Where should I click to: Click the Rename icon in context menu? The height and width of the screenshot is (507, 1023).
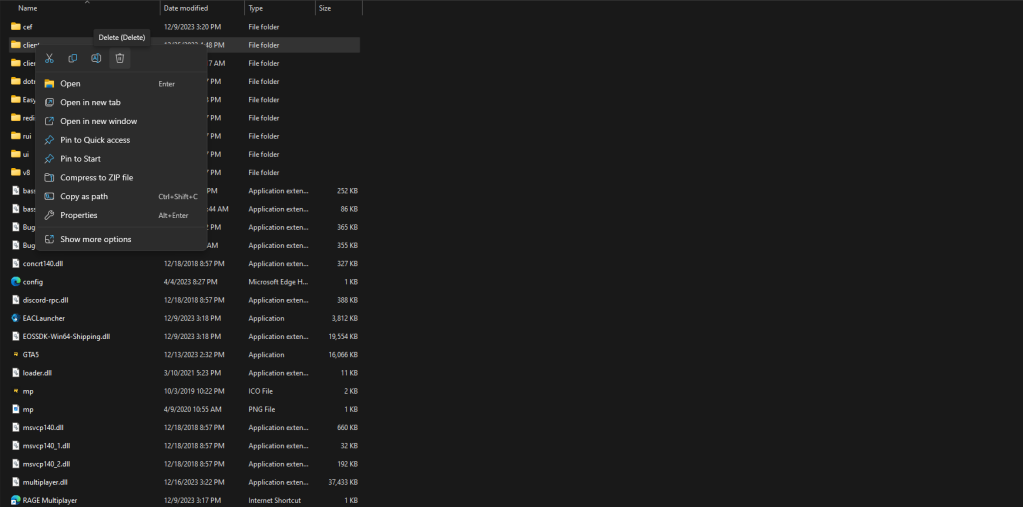96,59
